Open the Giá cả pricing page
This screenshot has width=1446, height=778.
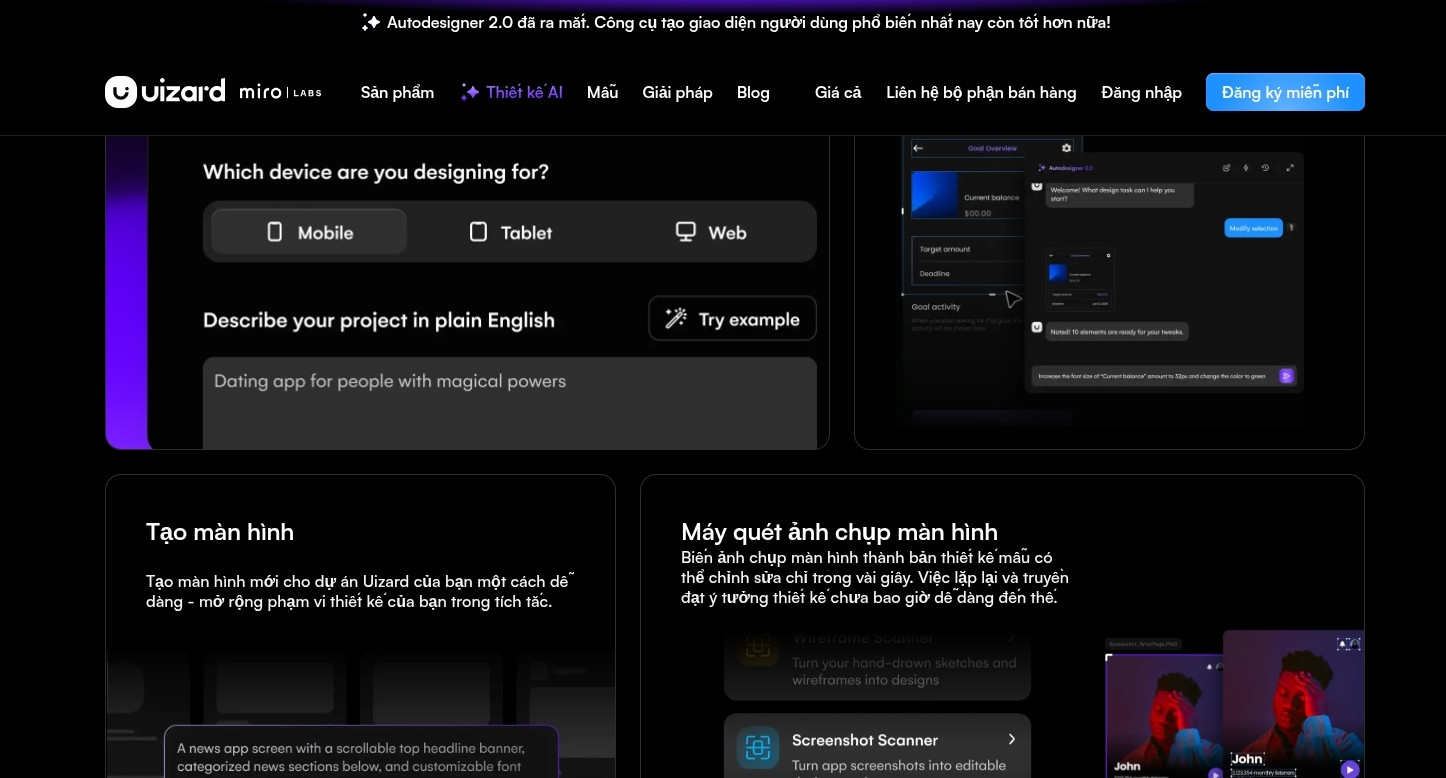tap(837, 92)
